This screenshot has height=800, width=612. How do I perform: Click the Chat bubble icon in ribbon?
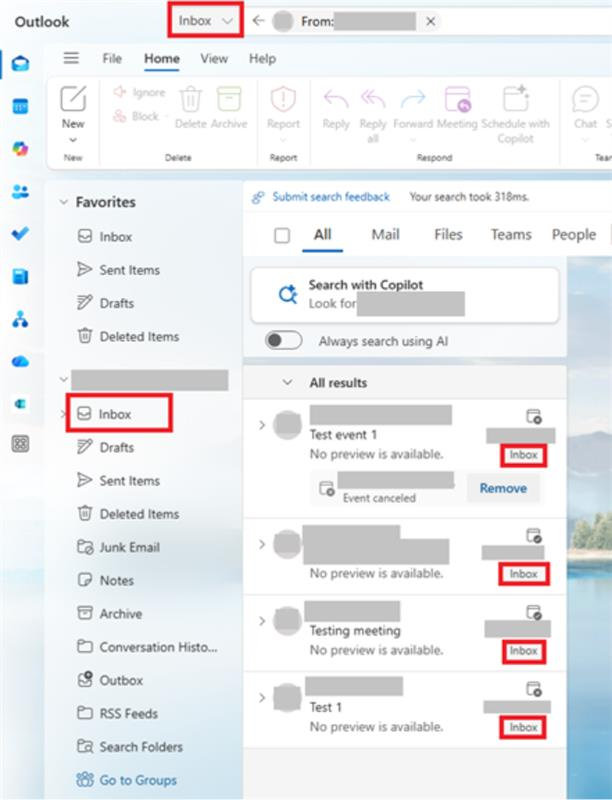tap(585, 98)
